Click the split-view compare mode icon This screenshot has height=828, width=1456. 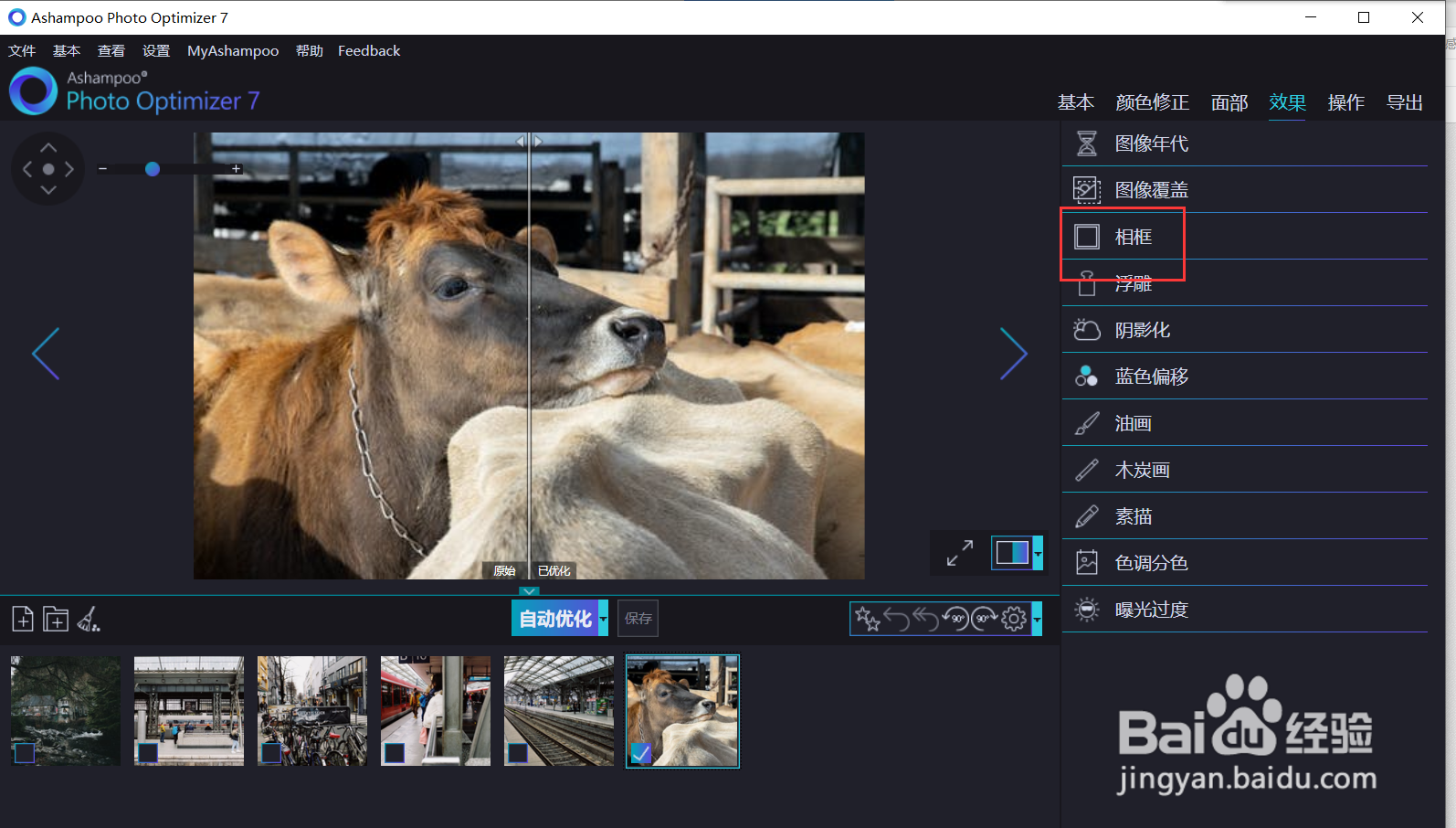click(x=1012, y=553)
